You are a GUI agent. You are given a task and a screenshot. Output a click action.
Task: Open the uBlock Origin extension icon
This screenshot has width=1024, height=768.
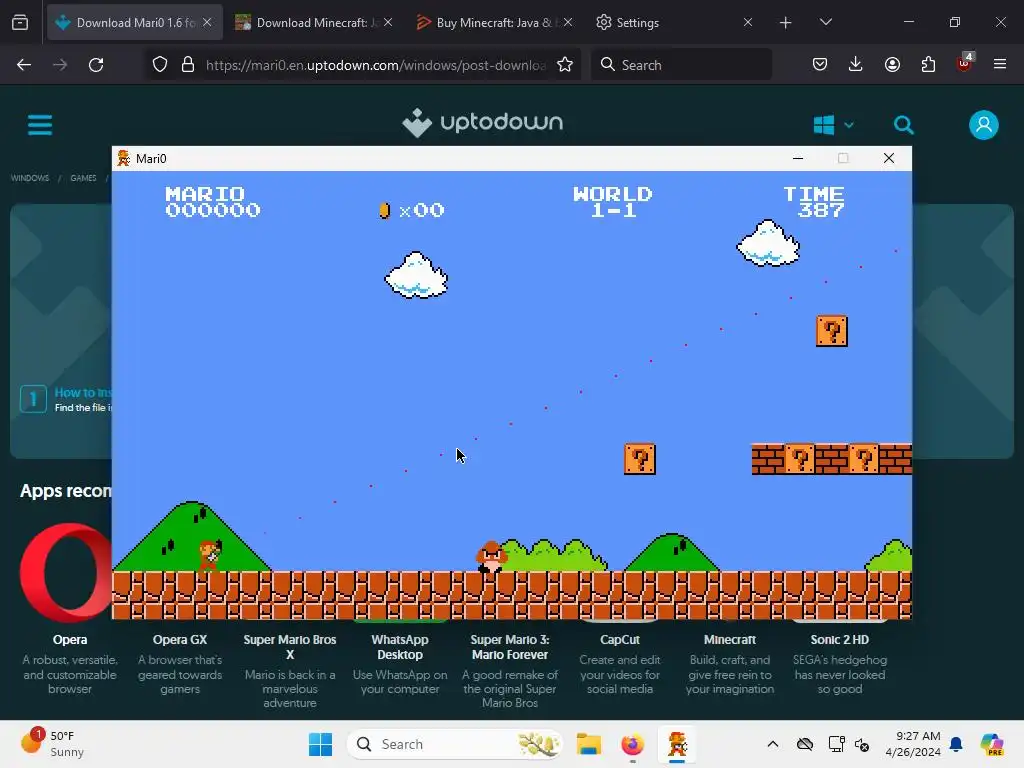click(x=965, y=63)
